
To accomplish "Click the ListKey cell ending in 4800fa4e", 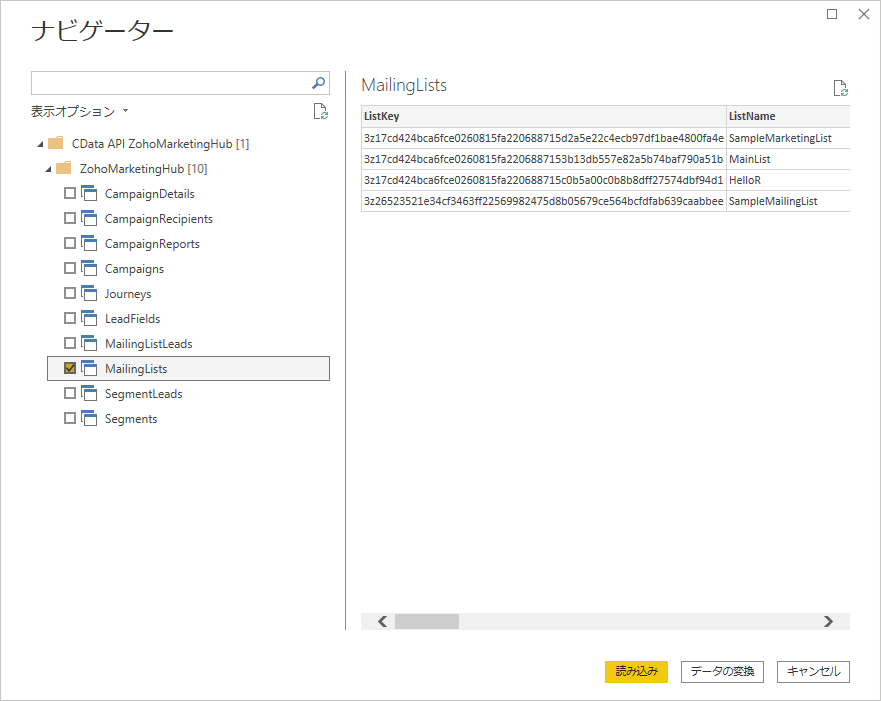I will pos(544,138).
